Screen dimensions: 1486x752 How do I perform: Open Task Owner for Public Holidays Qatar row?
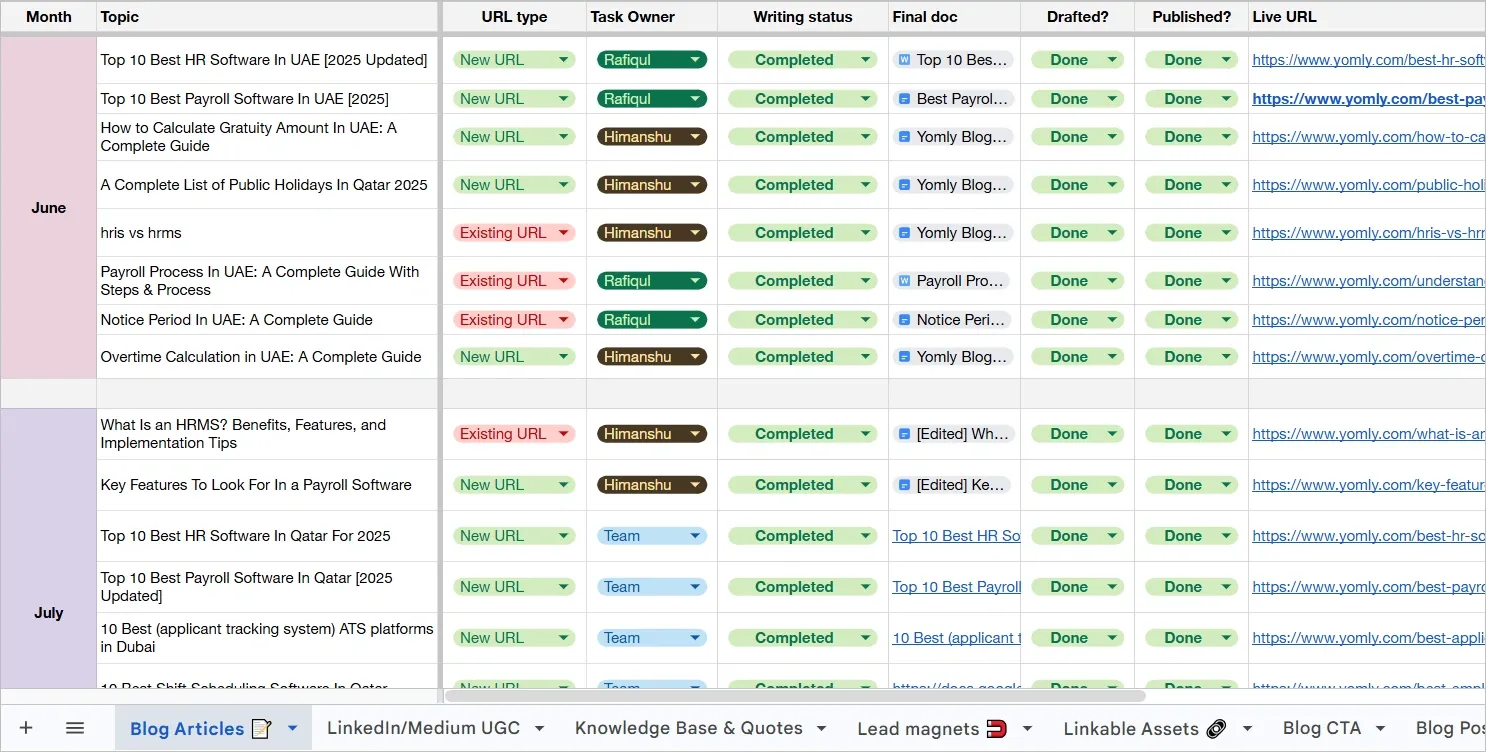pos(652,185)
